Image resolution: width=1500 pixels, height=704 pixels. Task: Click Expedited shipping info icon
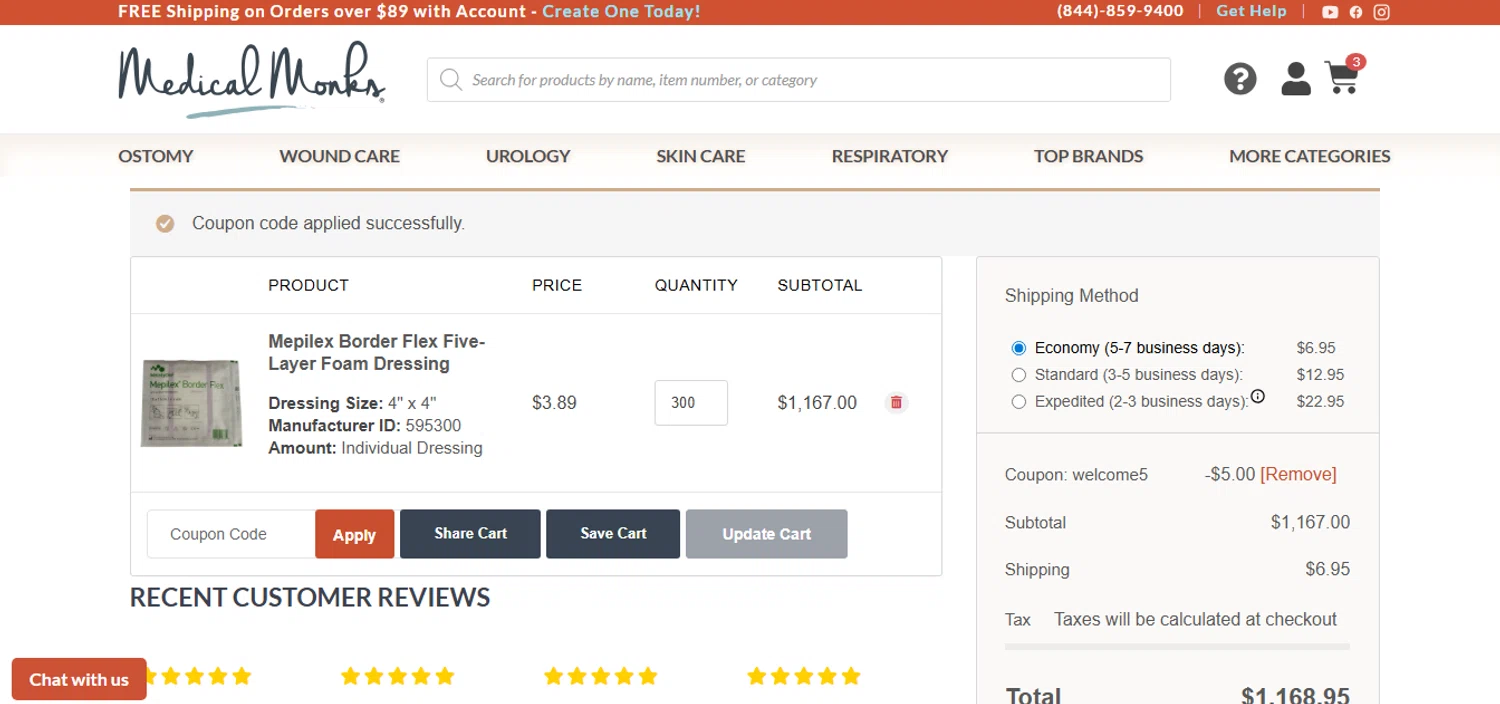[1258, 396]
